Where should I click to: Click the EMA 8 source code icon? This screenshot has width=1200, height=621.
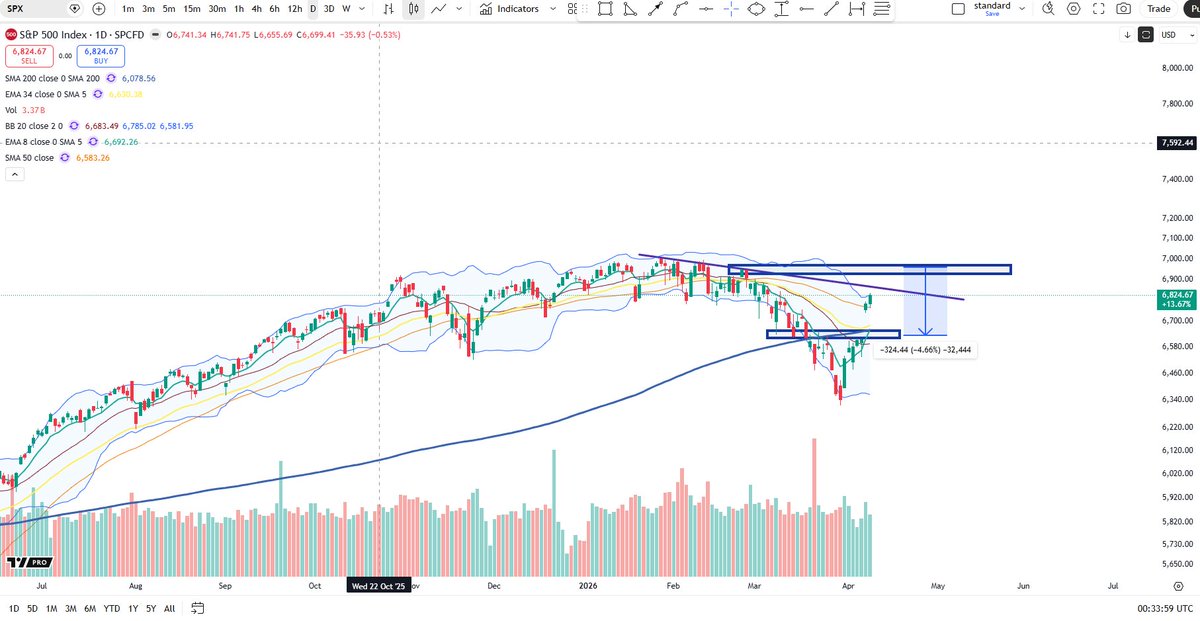93,142
